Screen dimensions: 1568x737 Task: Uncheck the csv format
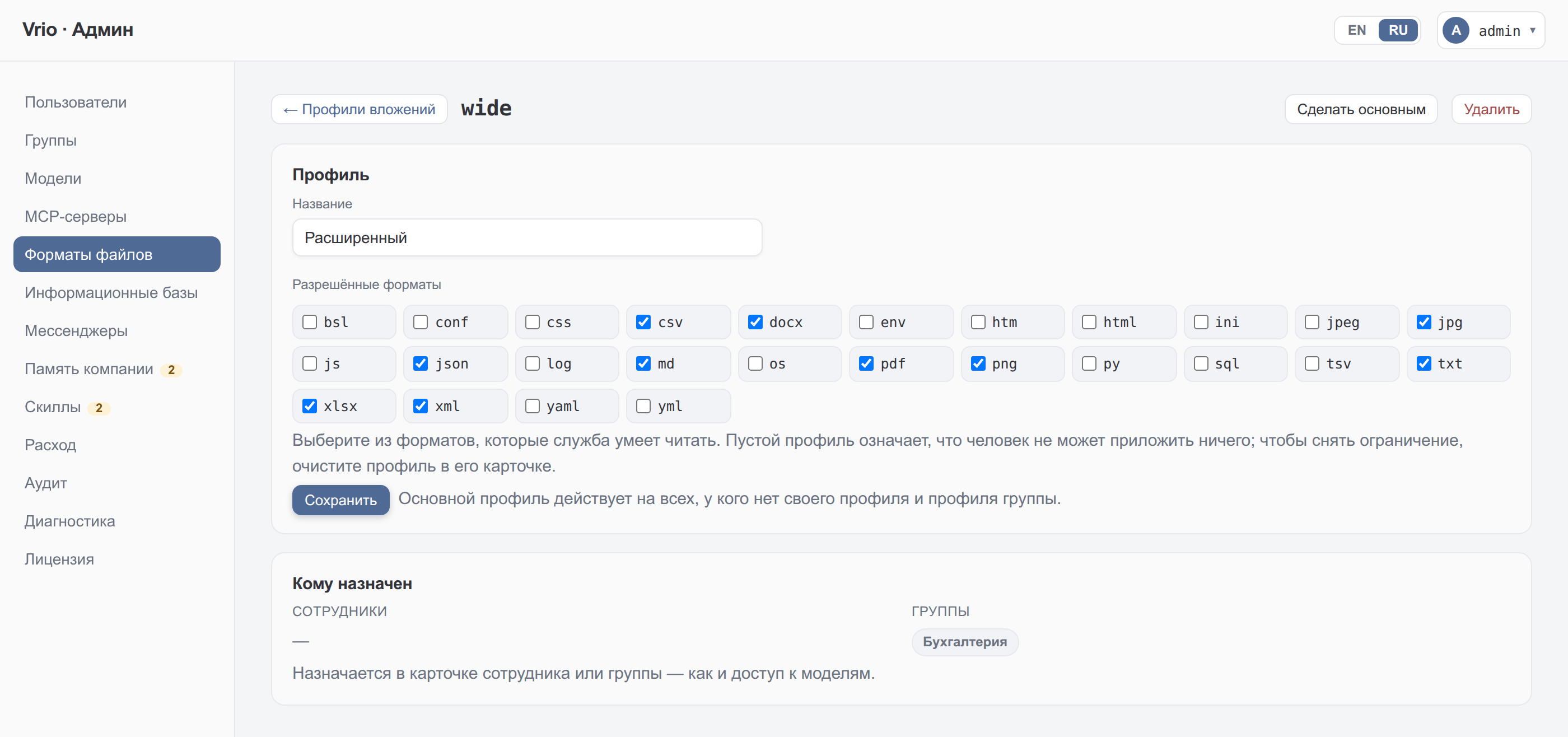click(643, 322)
